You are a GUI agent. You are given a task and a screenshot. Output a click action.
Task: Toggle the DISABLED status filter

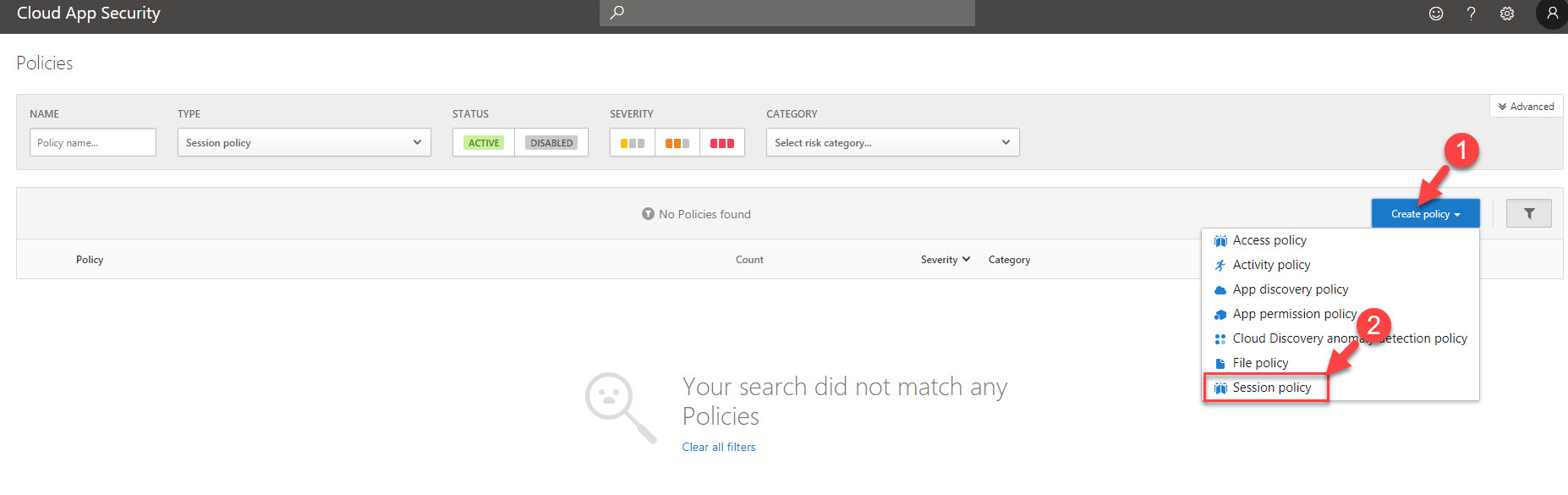[x=551, y=142]
